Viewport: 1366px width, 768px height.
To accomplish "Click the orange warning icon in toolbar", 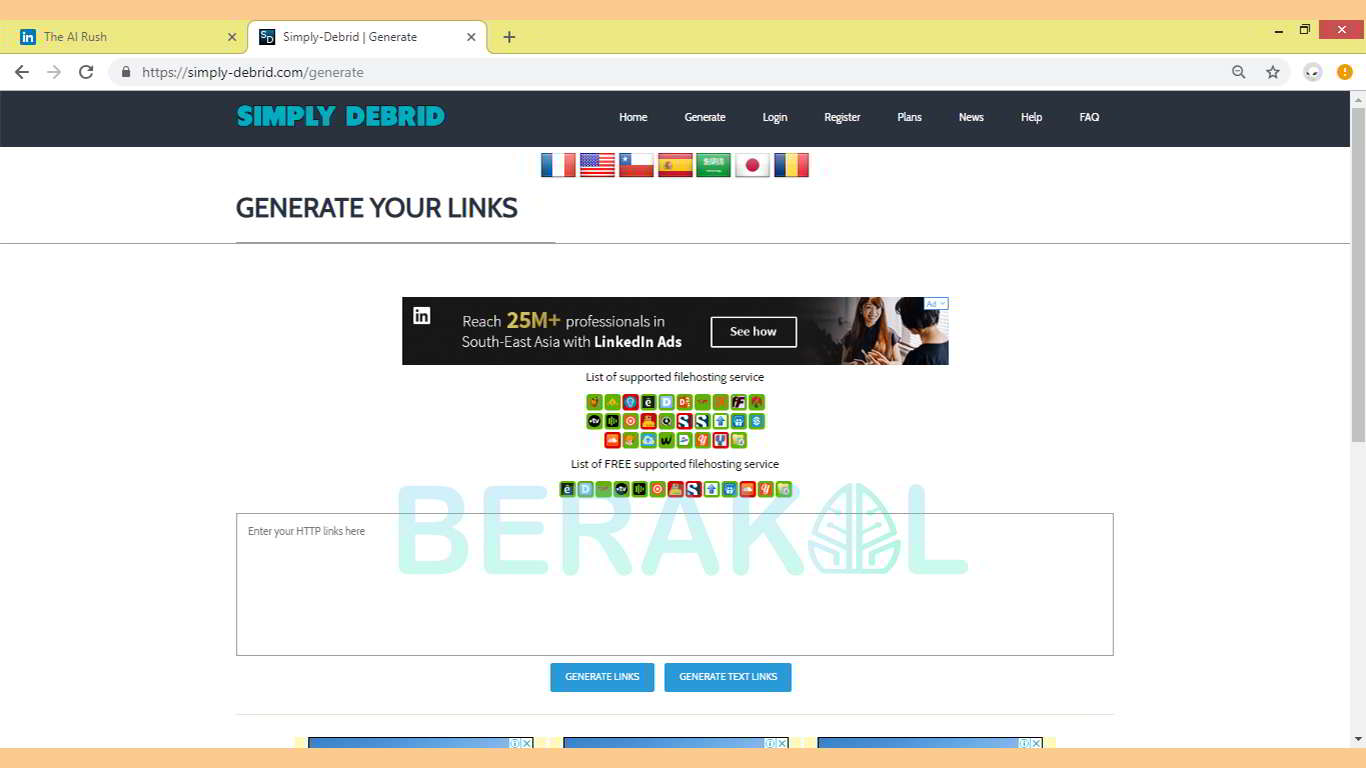I will (x=1345, y=72).
